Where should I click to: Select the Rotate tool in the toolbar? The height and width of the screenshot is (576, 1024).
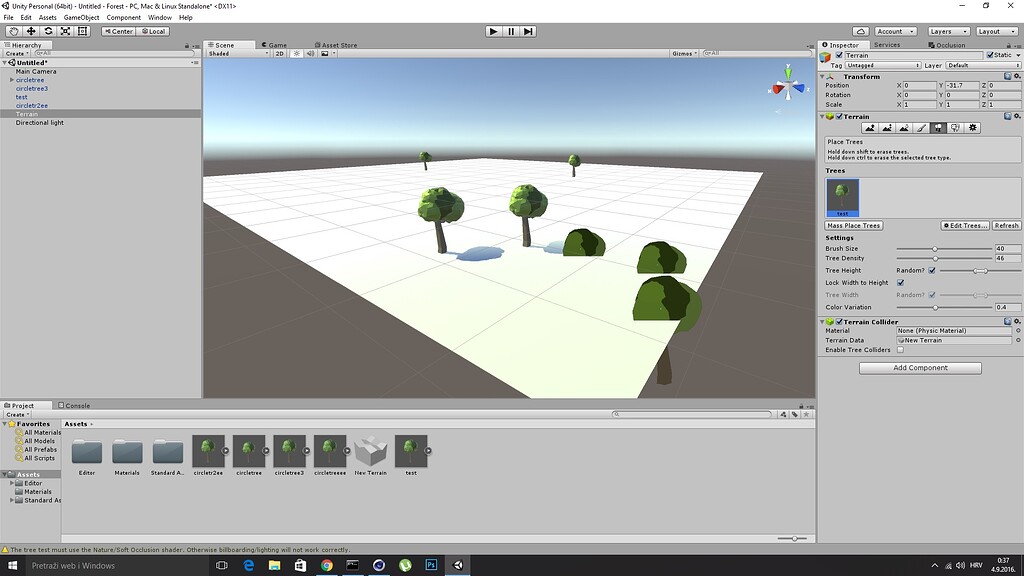click(x=48, y=31)
